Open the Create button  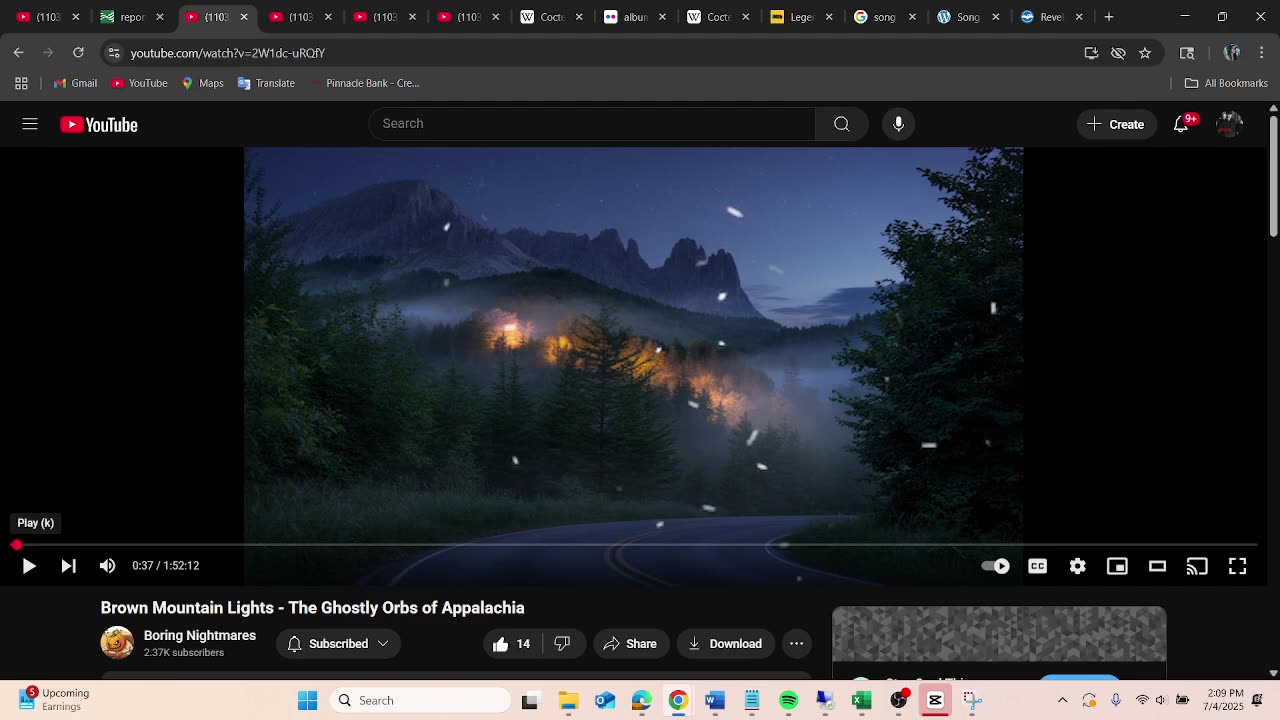[x=1116, y=124]
